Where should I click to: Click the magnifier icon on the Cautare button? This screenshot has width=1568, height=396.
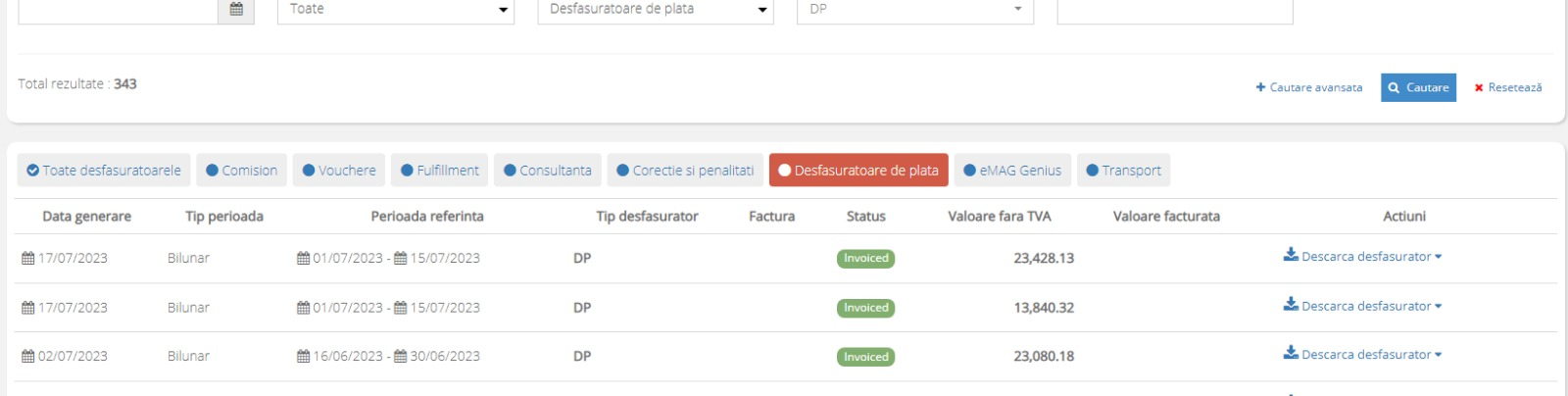point(1394,87)
